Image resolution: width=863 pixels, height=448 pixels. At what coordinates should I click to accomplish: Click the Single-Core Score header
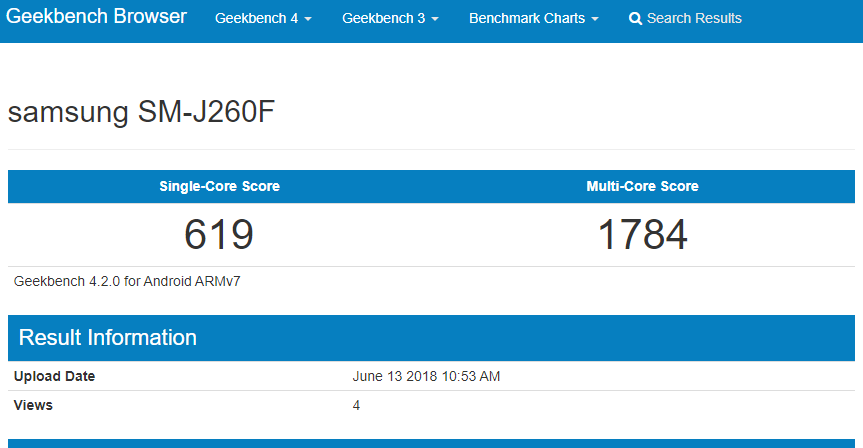220,186
